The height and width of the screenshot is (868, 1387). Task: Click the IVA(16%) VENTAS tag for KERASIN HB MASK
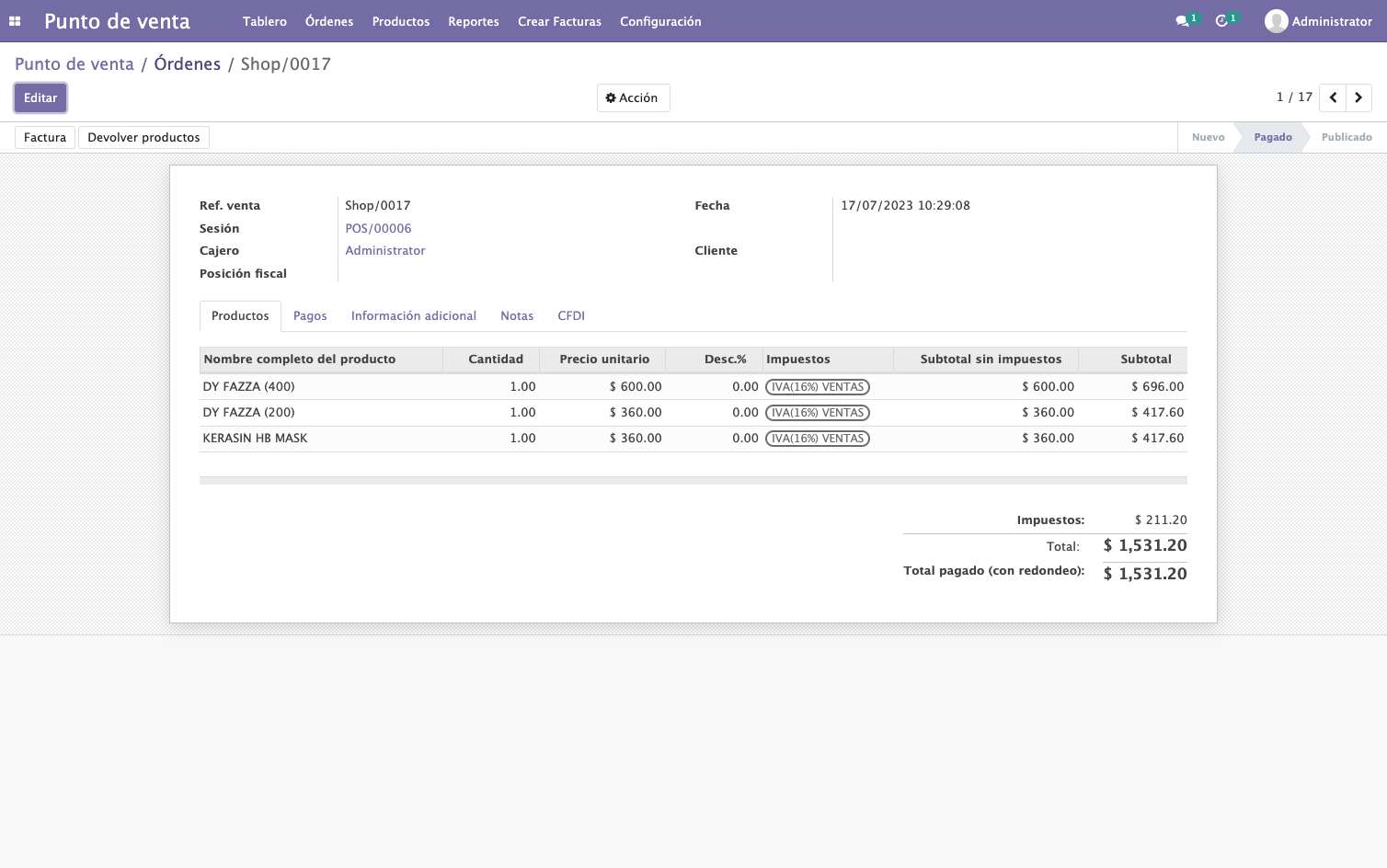[x=818, y=439]
